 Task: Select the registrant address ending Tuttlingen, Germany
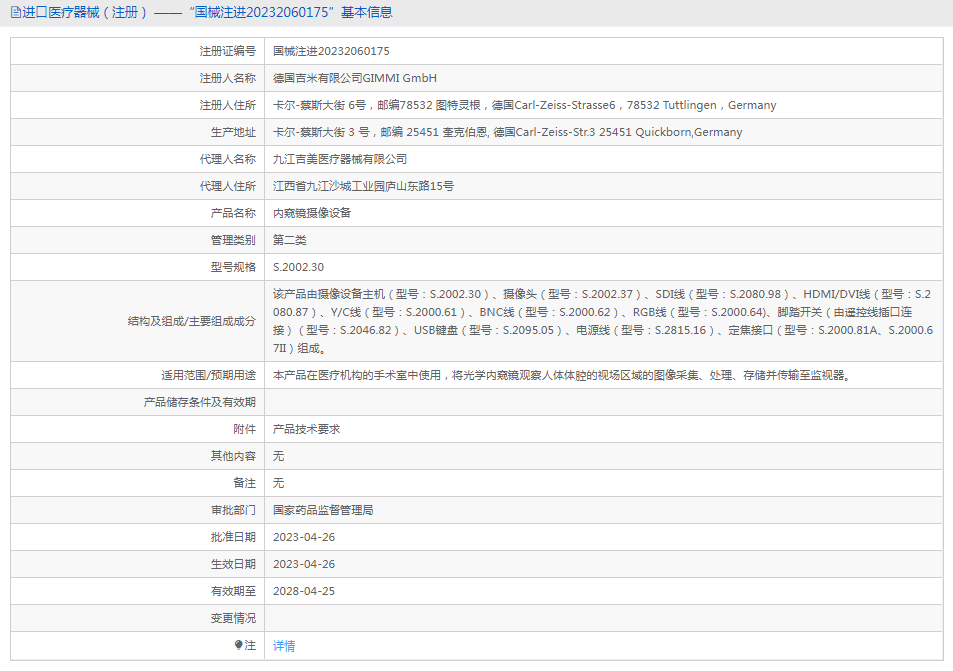click(x=525, y=105)
